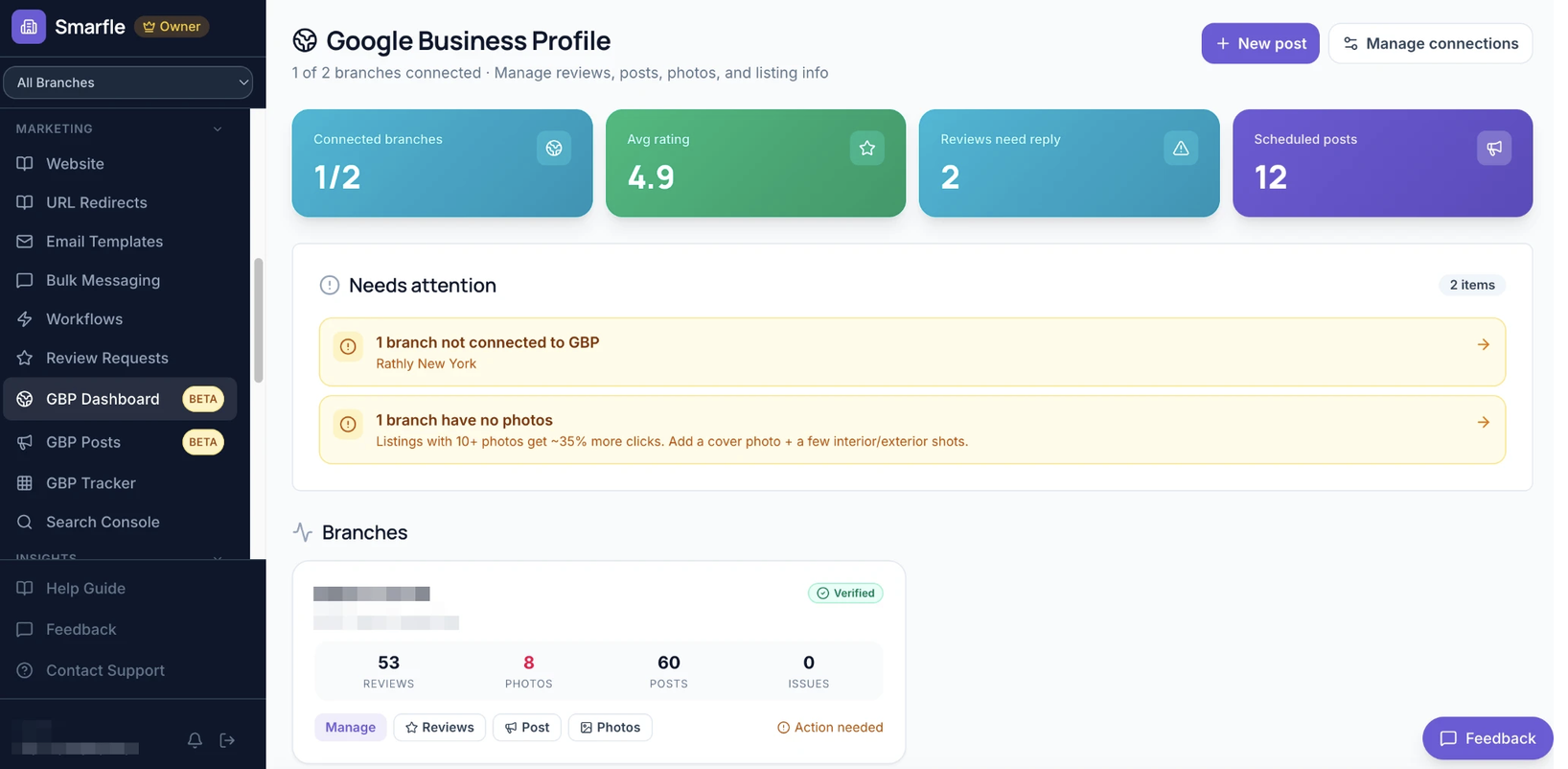1568x769 pixels.
Task: Open the All Branches dropdown
Action: (x=127, y=82)
